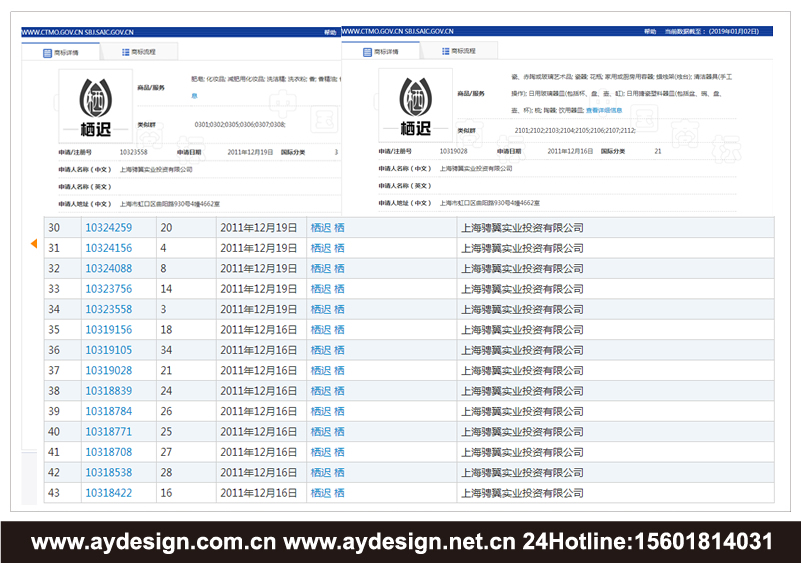Open registration number 10319105
This screenshot has width=801, height=563.
point(108,350)
